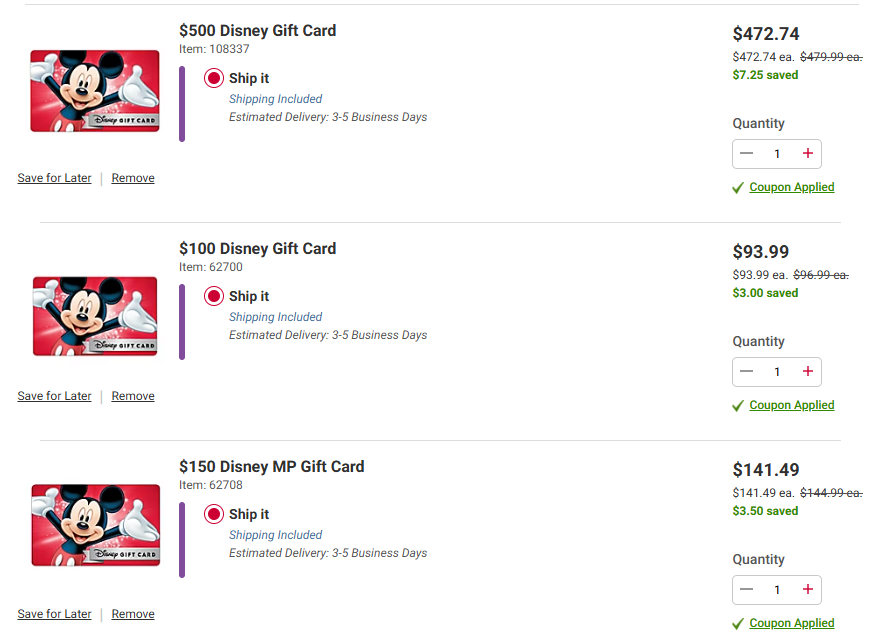Decrease quantity of $150 Disney MP Gift Card

pyautogui.click(x=746, y=590)
